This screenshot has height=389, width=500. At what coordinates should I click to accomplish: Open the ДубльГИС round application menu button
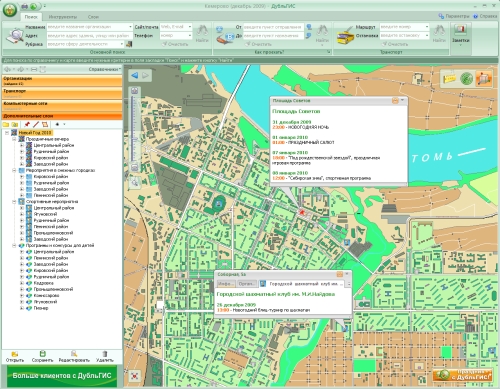tap(10, 10)
